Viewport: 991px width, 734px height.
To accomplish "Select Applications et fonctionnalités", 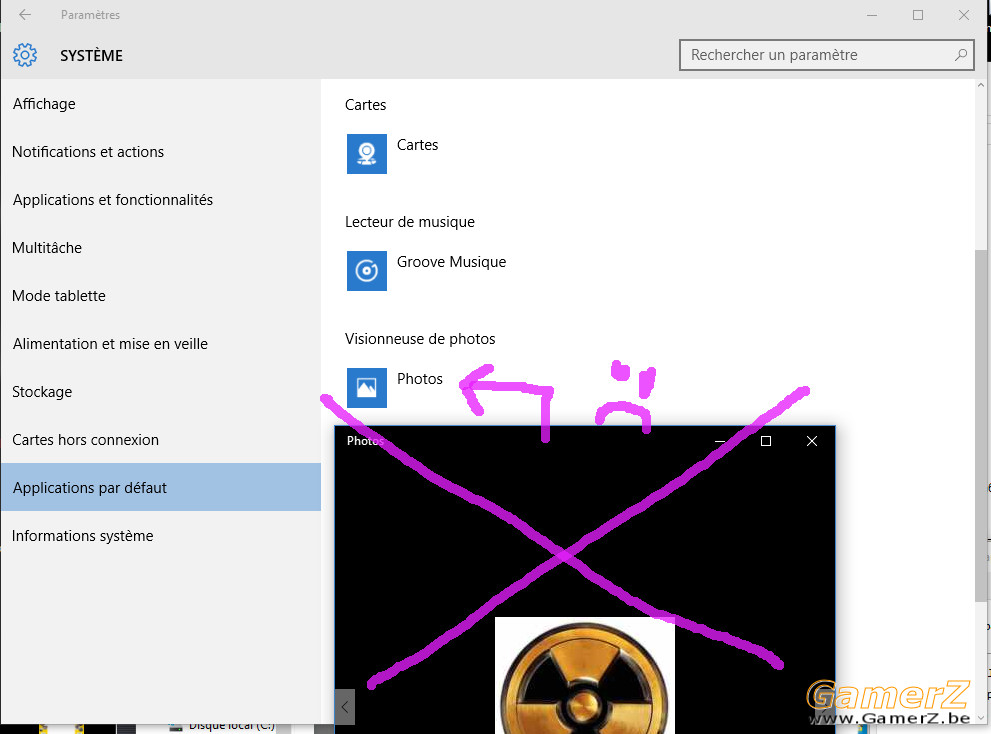I will tap(161, 200).
